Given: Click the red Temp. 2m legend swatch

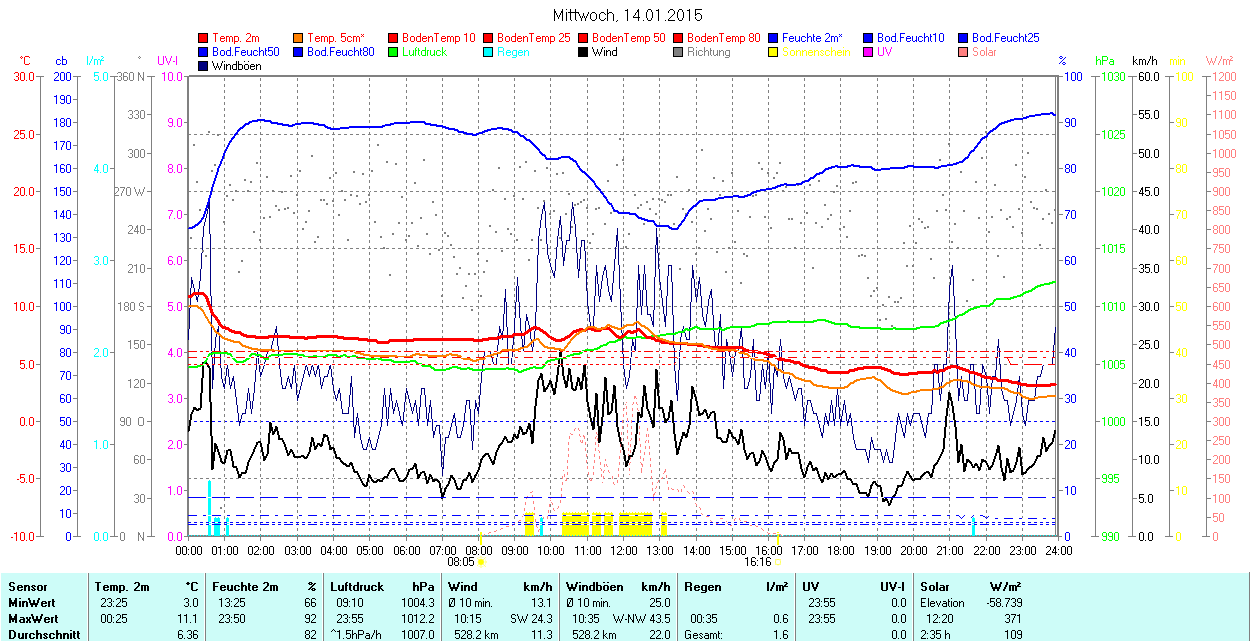Looking at the screenshot, I should pos(204,38).
